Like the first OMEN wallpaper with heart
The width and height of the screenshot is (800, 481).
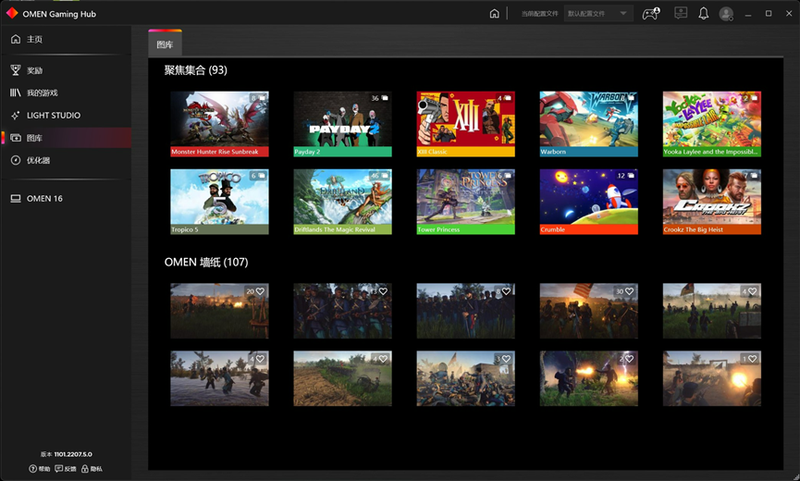click(260, 291)
